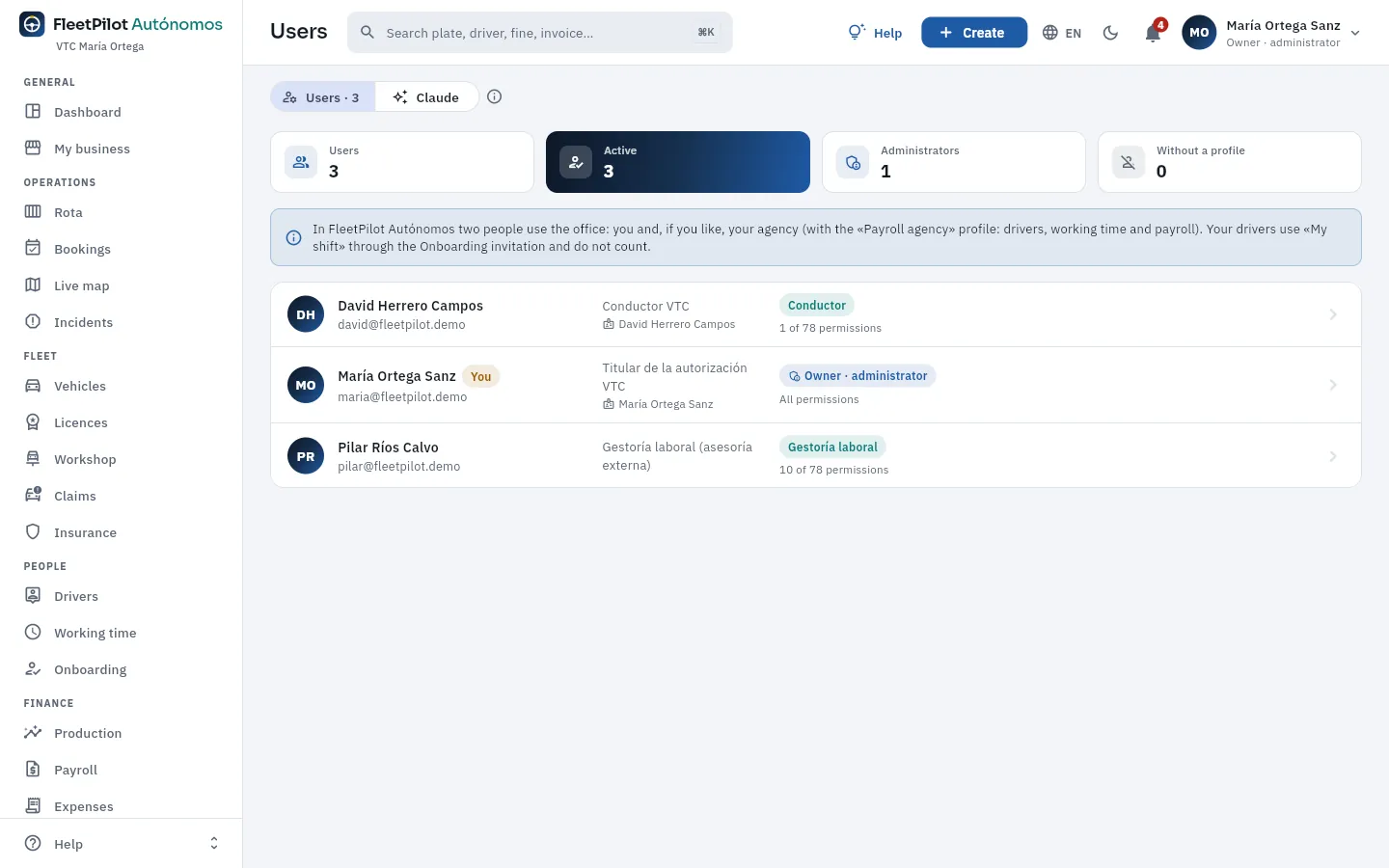Open the Insurance shield icon
The image size is (1389, 868).
pos(33,532)
